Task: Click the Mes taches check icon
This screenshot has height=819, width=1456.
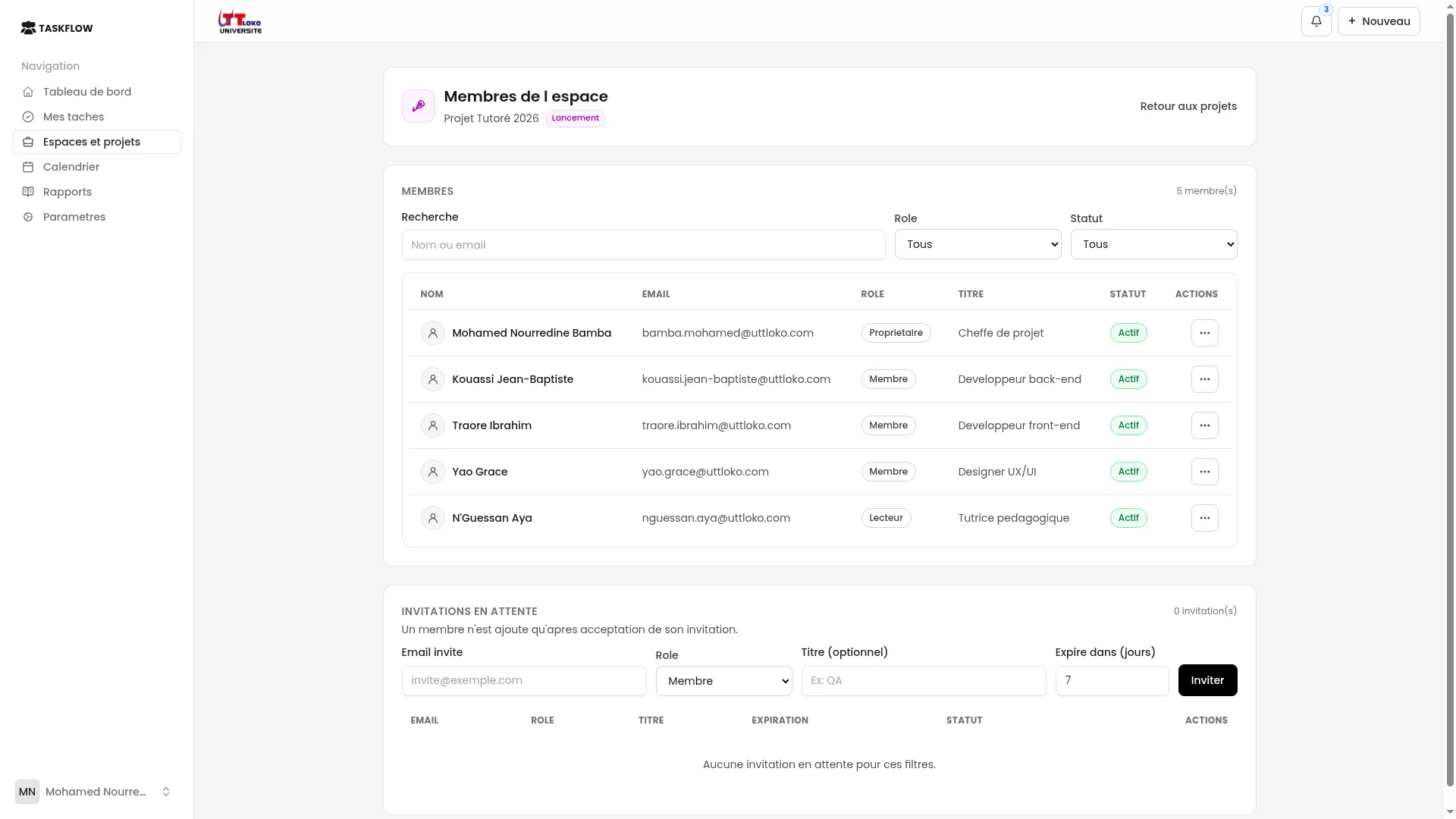Action: (28, 117)
